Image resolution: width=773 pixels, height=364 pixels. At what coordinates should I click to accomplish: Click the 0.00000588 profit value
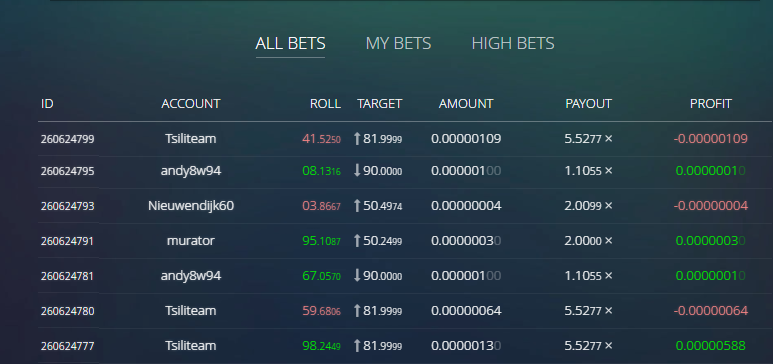[710, 346]
